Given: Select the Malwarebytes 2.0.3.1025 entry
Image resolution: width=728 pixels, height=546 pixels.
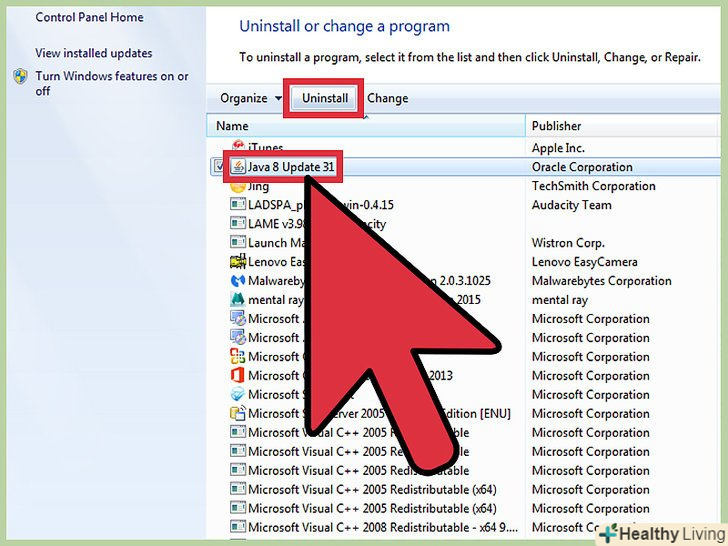Looking at the screenshot, I should pyautogui.click(x=369, y=280).
